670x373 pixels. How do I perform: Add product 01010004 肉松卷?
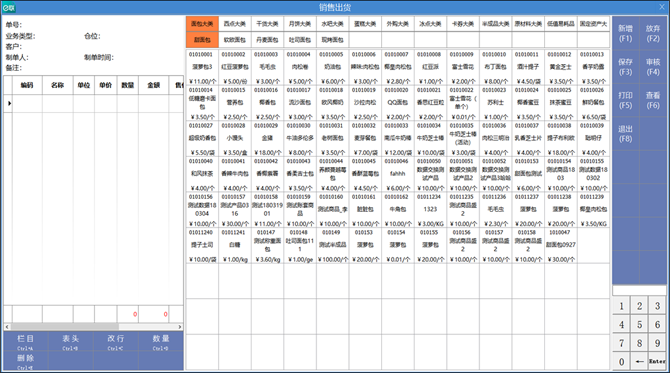[x=300, y=67]
